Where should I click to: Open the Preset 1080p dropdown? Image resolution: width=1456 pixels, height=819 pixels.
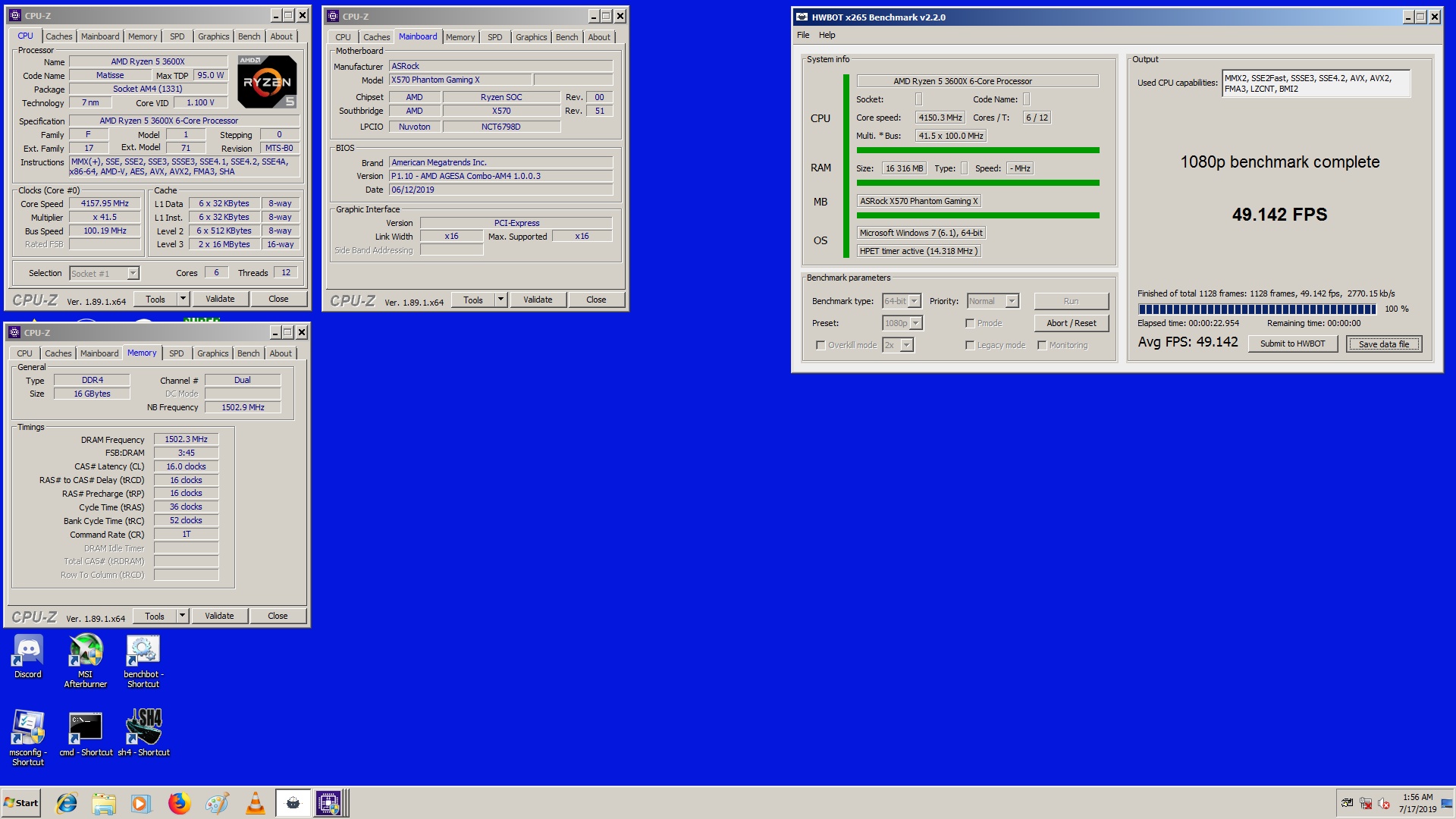point(916,323)
